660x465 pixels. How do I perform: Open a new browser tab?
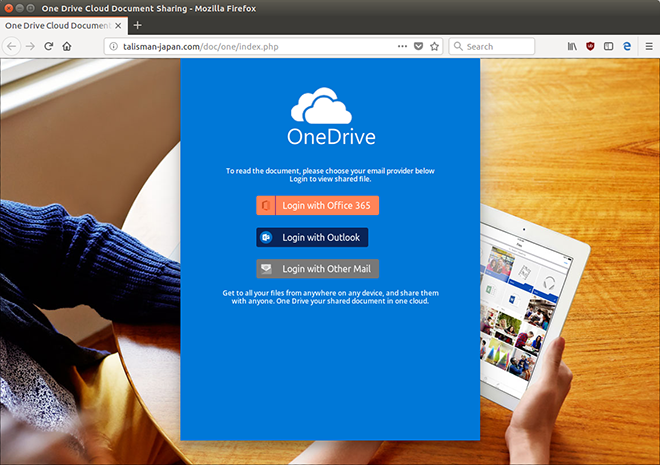(x=137, y=25)
